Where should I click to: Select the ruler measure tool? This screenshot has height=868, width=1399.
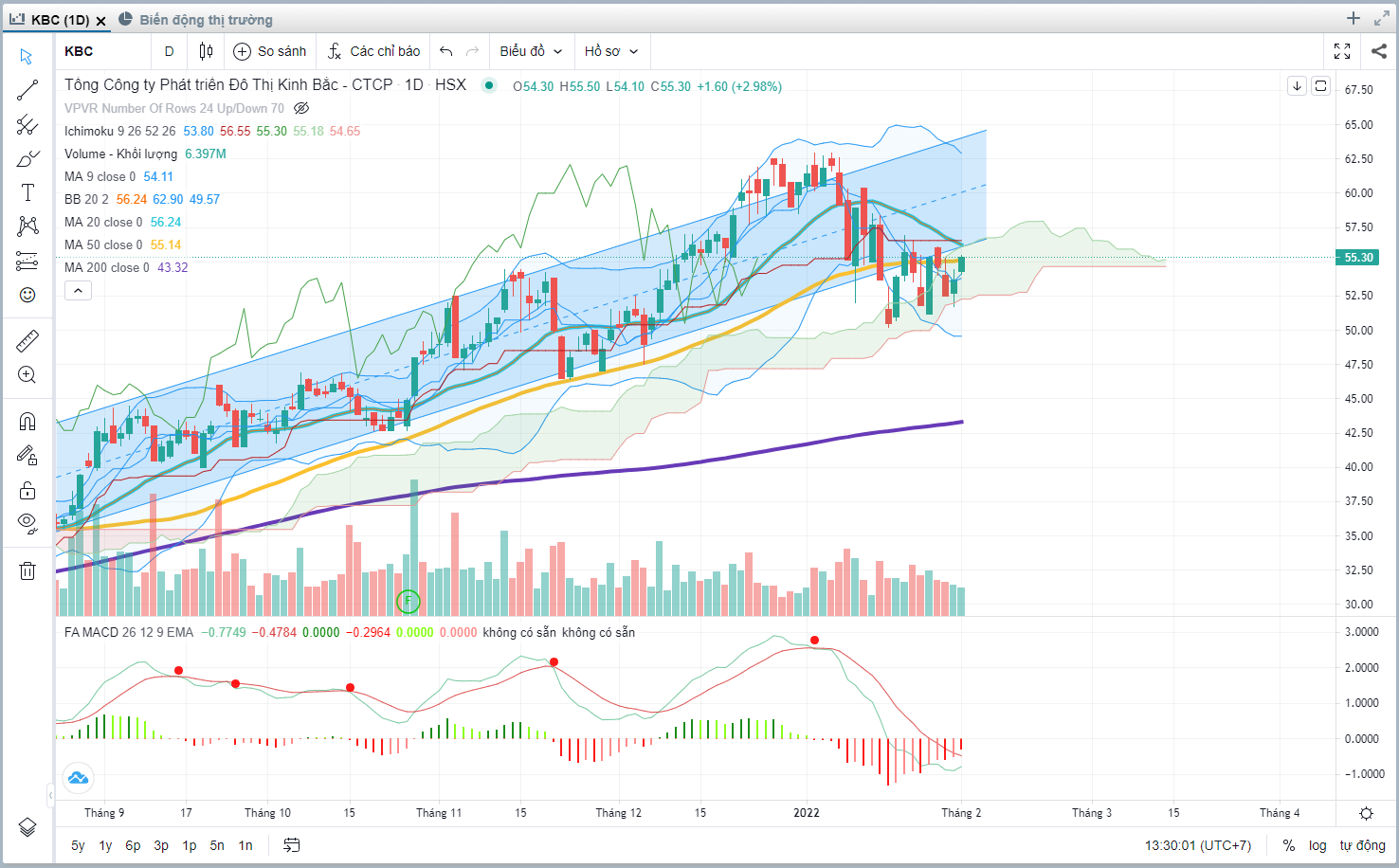[x=27, y=341]
